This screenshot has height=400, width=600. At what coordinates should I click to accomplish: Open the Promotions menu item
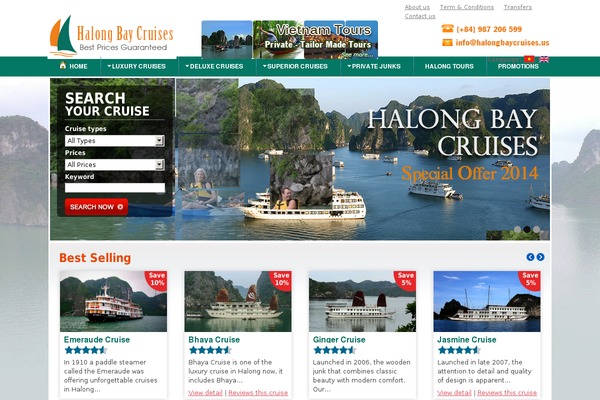(518, 66)
